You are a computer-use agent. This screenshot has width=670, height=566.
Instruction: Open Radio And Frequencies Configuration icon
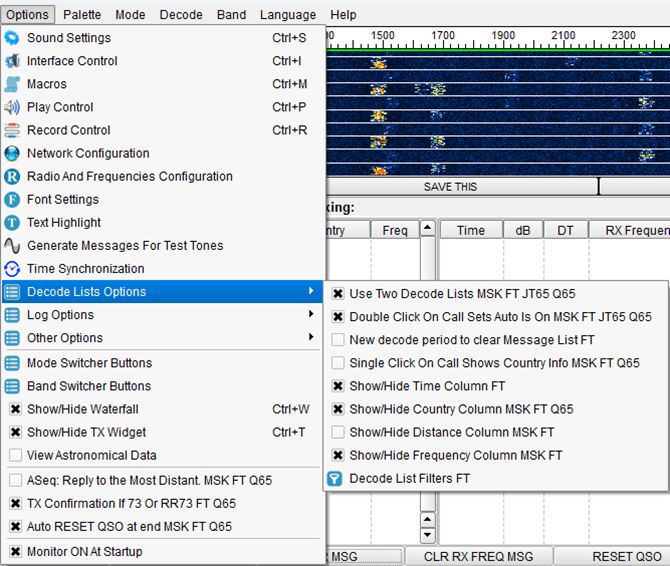point(12,176)
